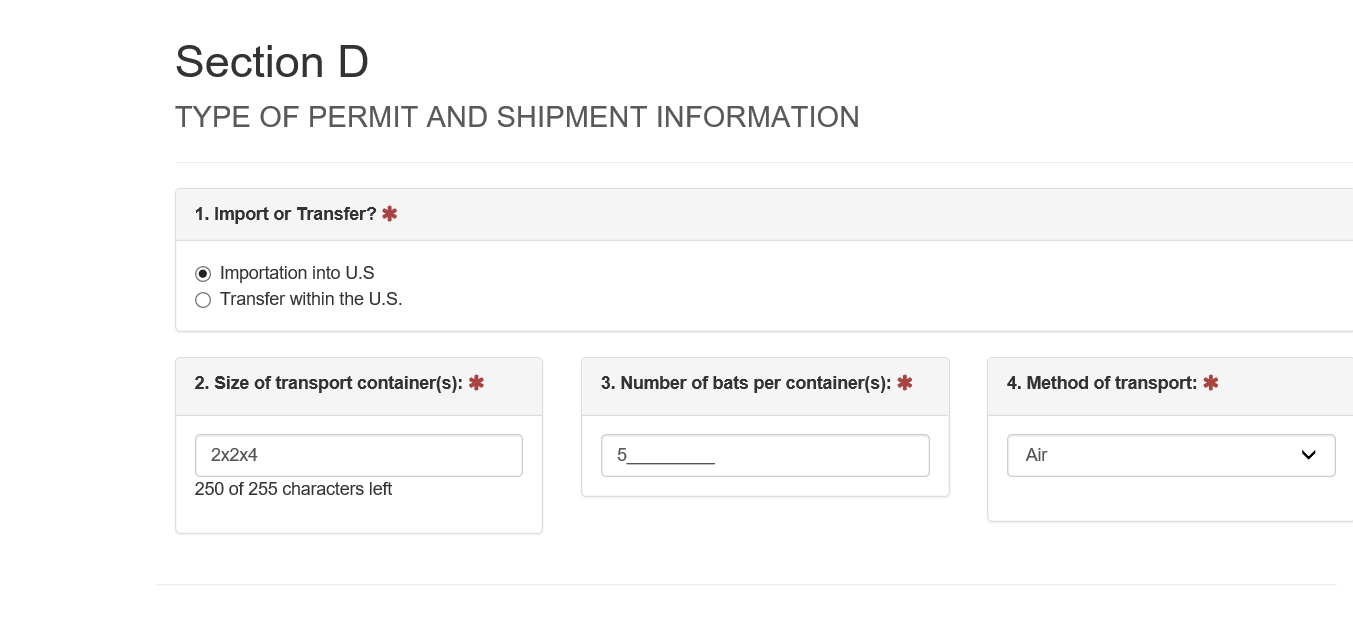The image size is (1353, 624).
Task: Focus the Number of bats per container field
Action: pos(765,455)
